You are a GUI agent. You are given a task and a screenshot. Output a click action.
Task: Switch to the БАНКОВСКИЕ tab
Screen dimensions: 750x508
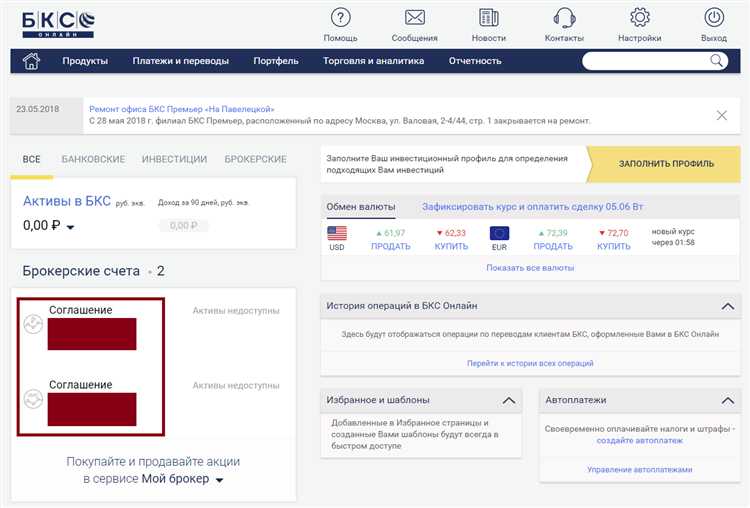[93, 159]
